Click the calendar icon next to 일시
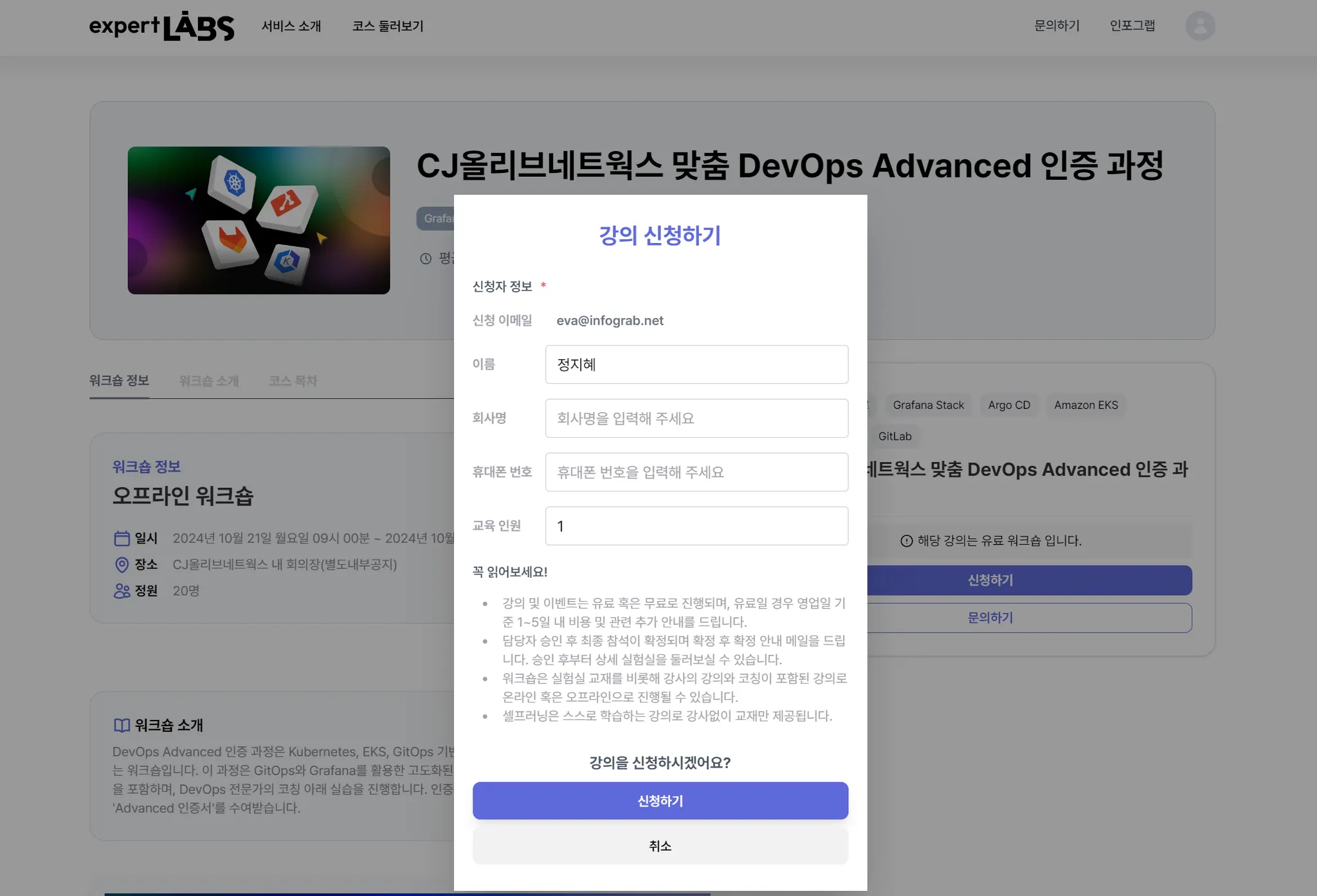 122,538
